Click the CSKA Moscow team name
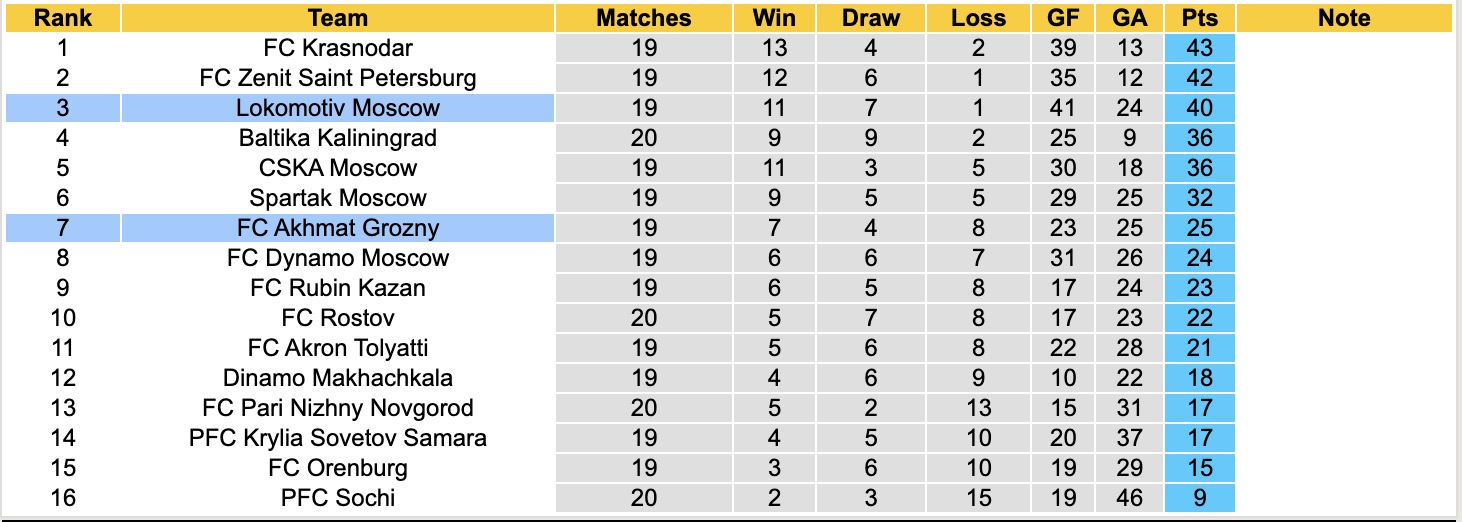This screenshot has height=522, width=1462. (x=338, y=168)
